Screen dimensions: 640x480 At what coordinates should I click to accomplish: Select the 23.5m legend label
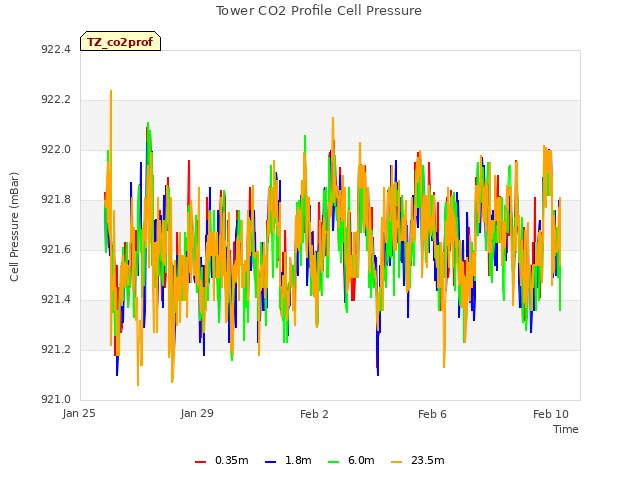coord(427,460)
